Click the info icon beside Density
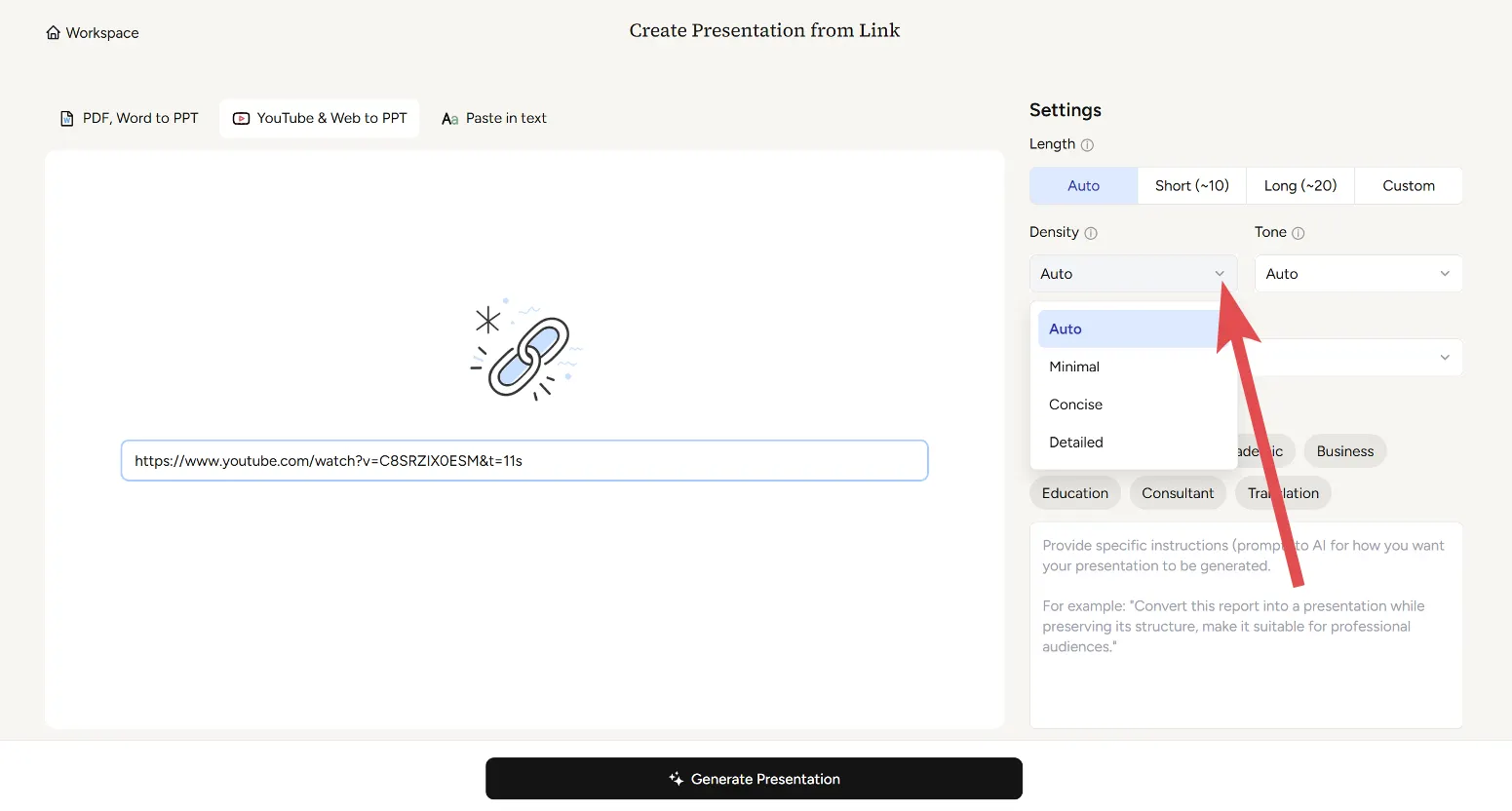This screenshot has height=811, width=1512. tap(1091, 233)
